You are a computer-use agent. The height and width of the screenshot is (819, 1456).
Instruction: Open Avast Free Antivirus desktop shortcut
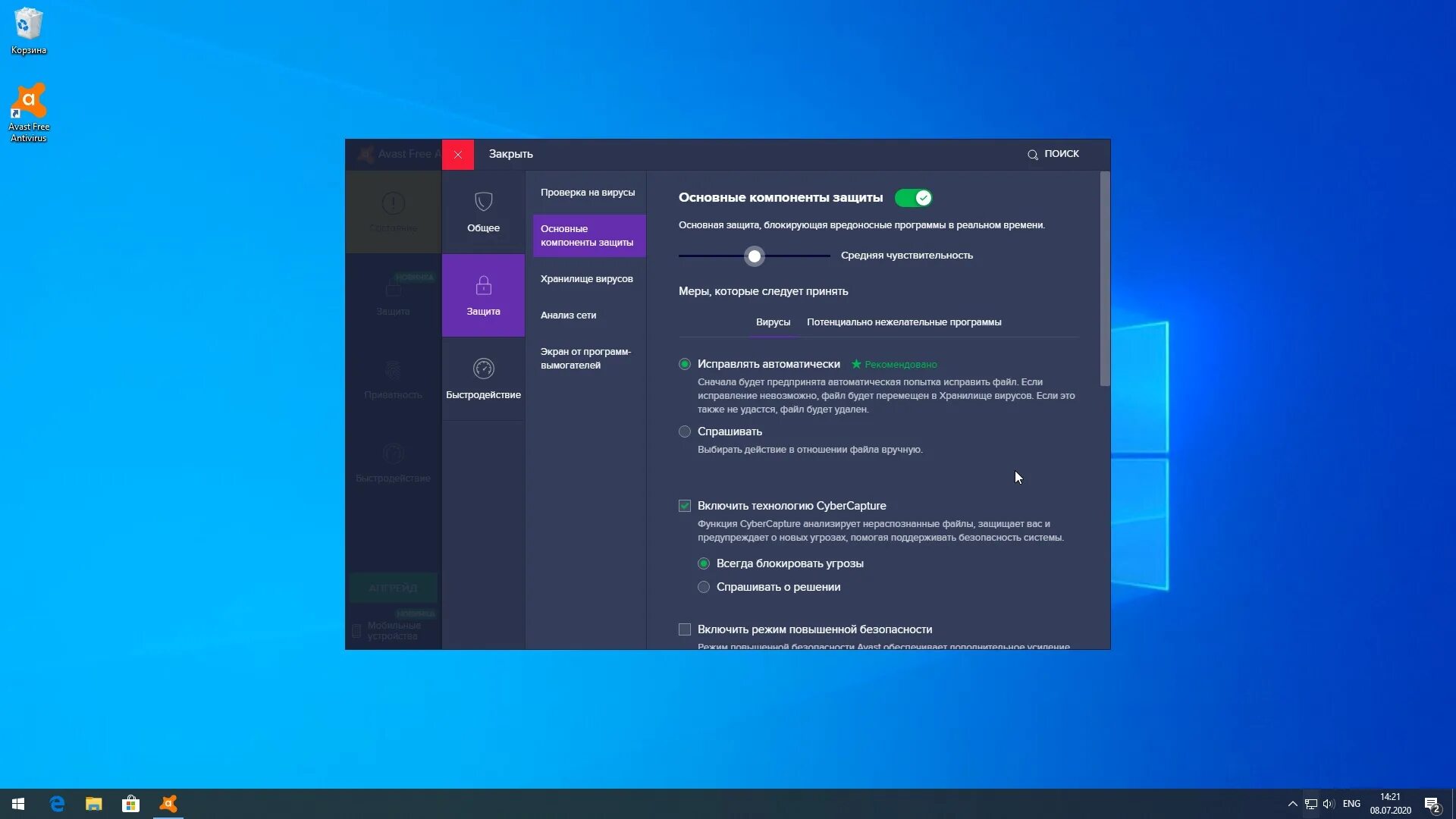click(x=29, y=112)
